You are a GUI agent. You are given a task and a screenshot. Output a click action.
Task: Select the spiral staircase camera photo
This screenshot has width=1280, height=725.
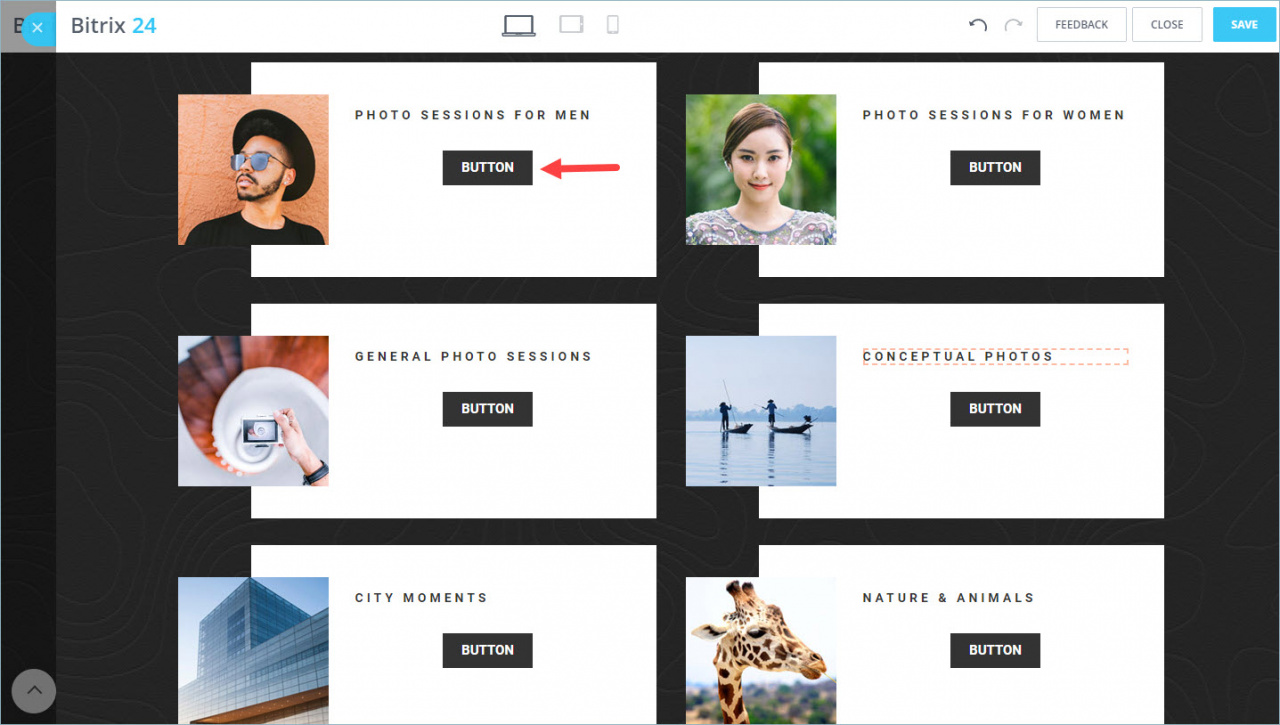coord(253,411)
